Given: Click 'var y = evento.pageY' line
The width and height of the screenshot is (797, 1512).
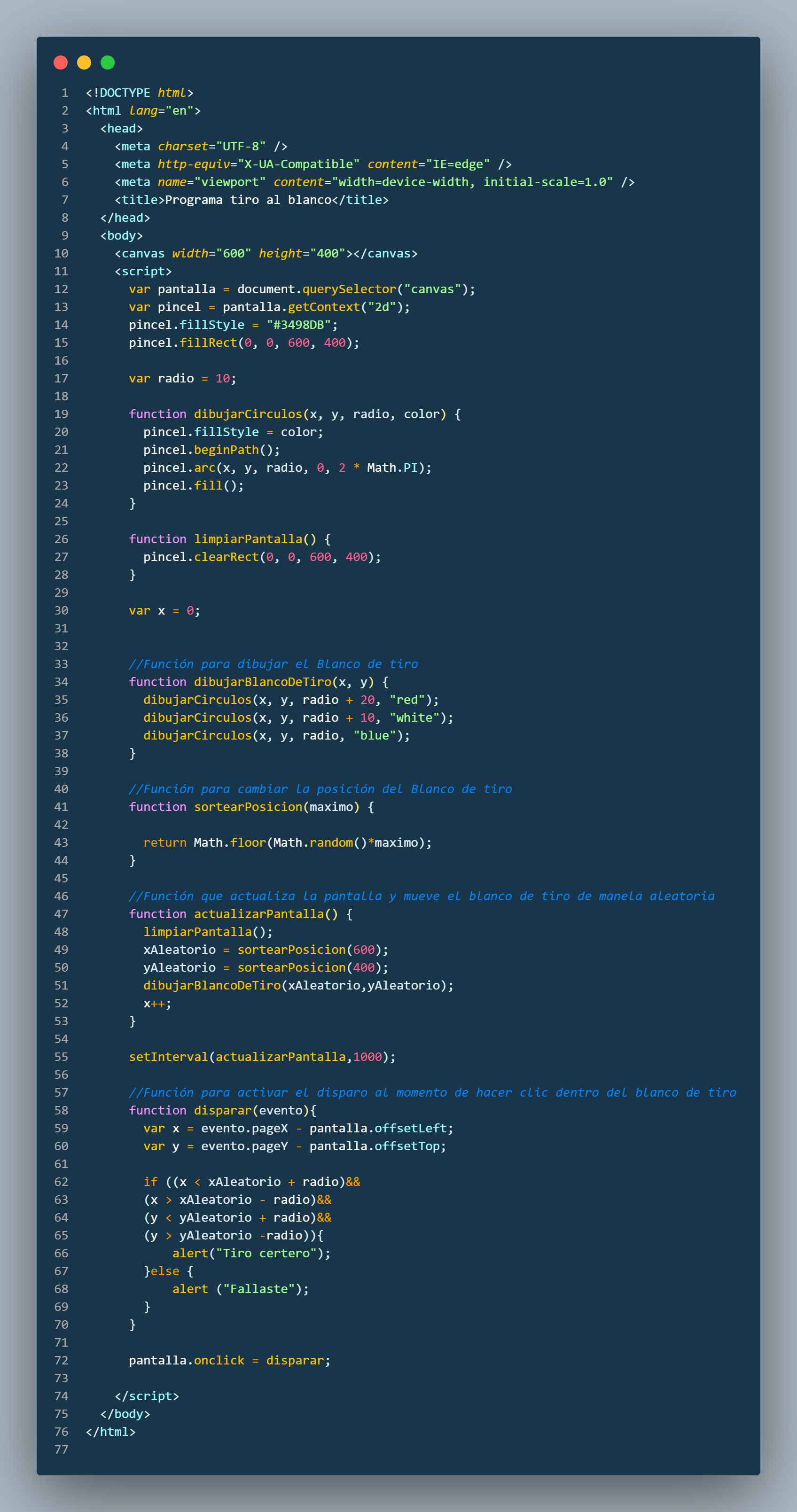Looking at the screenshot, I should coord(295,1146).
